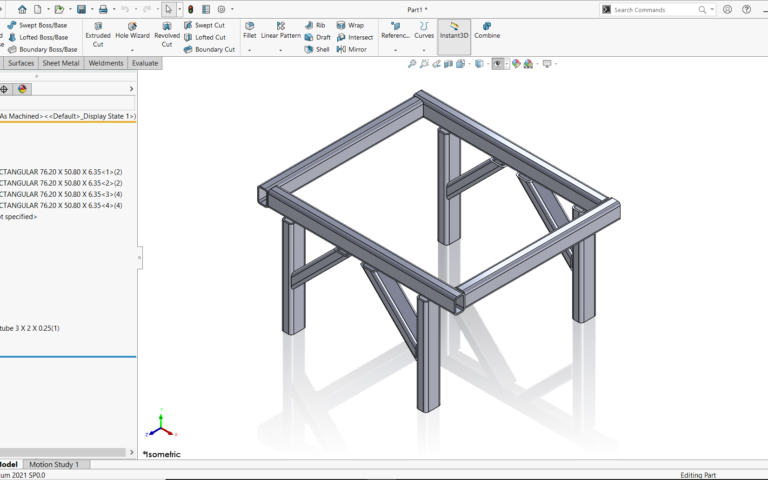The width and height of the screenshot is (768, 480).
Task: Click the Rebuild traffic light icon
Action: click(x=190, y=9)
